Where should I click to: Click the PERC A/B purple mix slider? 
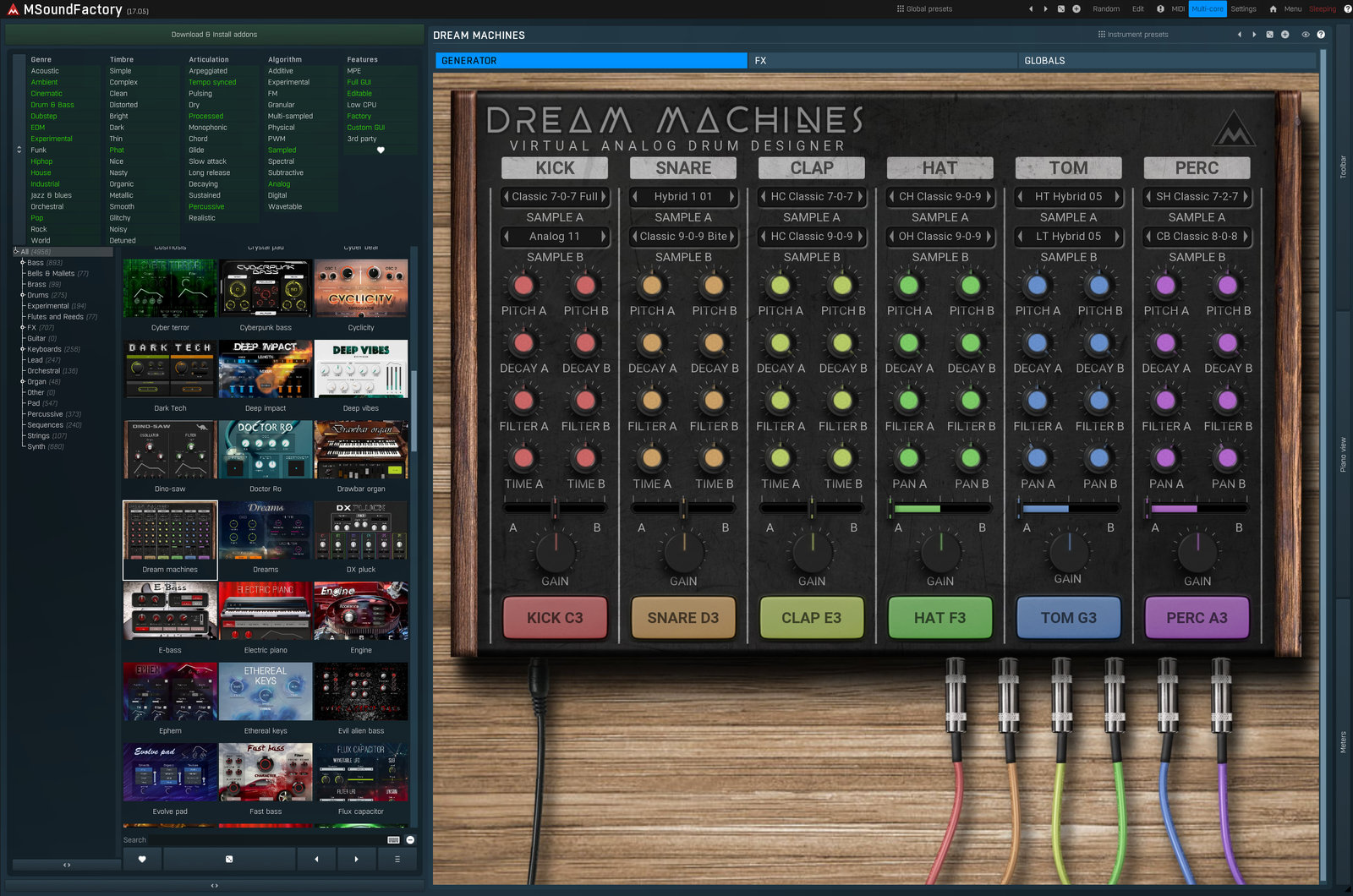(x=1197, y=508)
